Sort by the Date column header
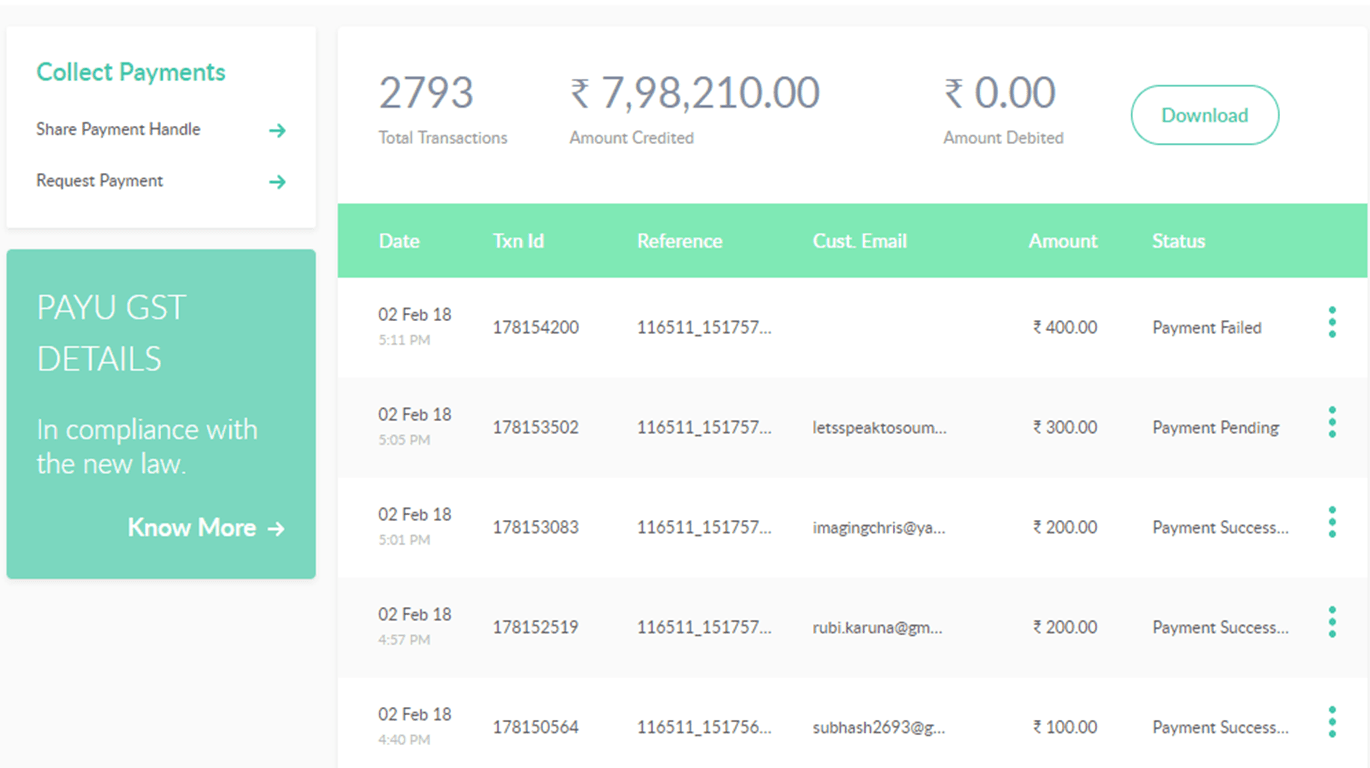1370x768 pixels. tap(399, 241)
